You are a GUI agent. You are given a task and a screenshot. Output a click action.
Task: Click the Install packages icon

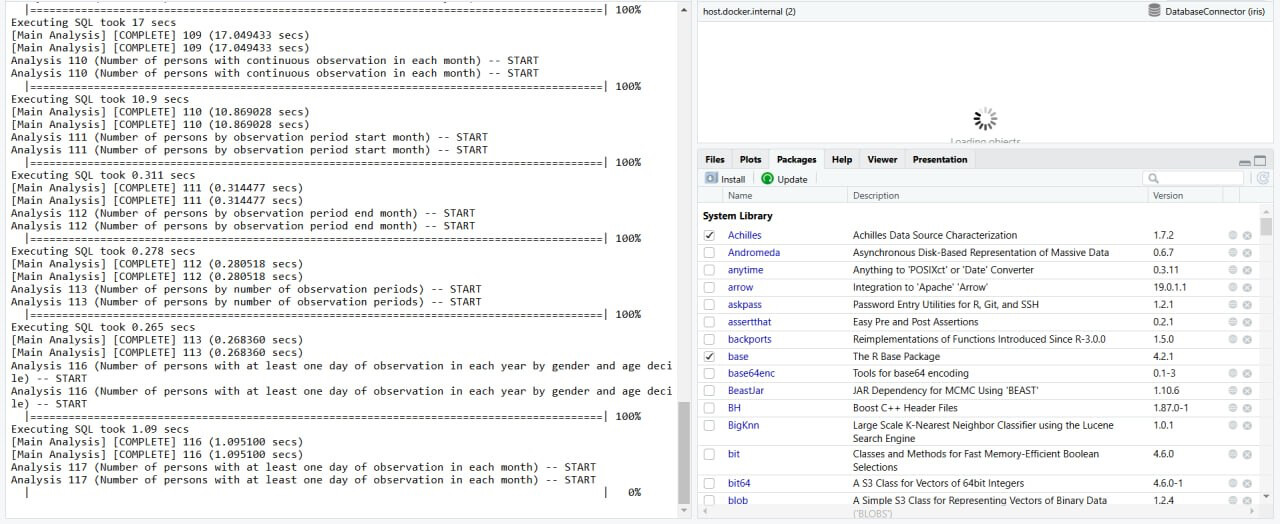(711, 178)
